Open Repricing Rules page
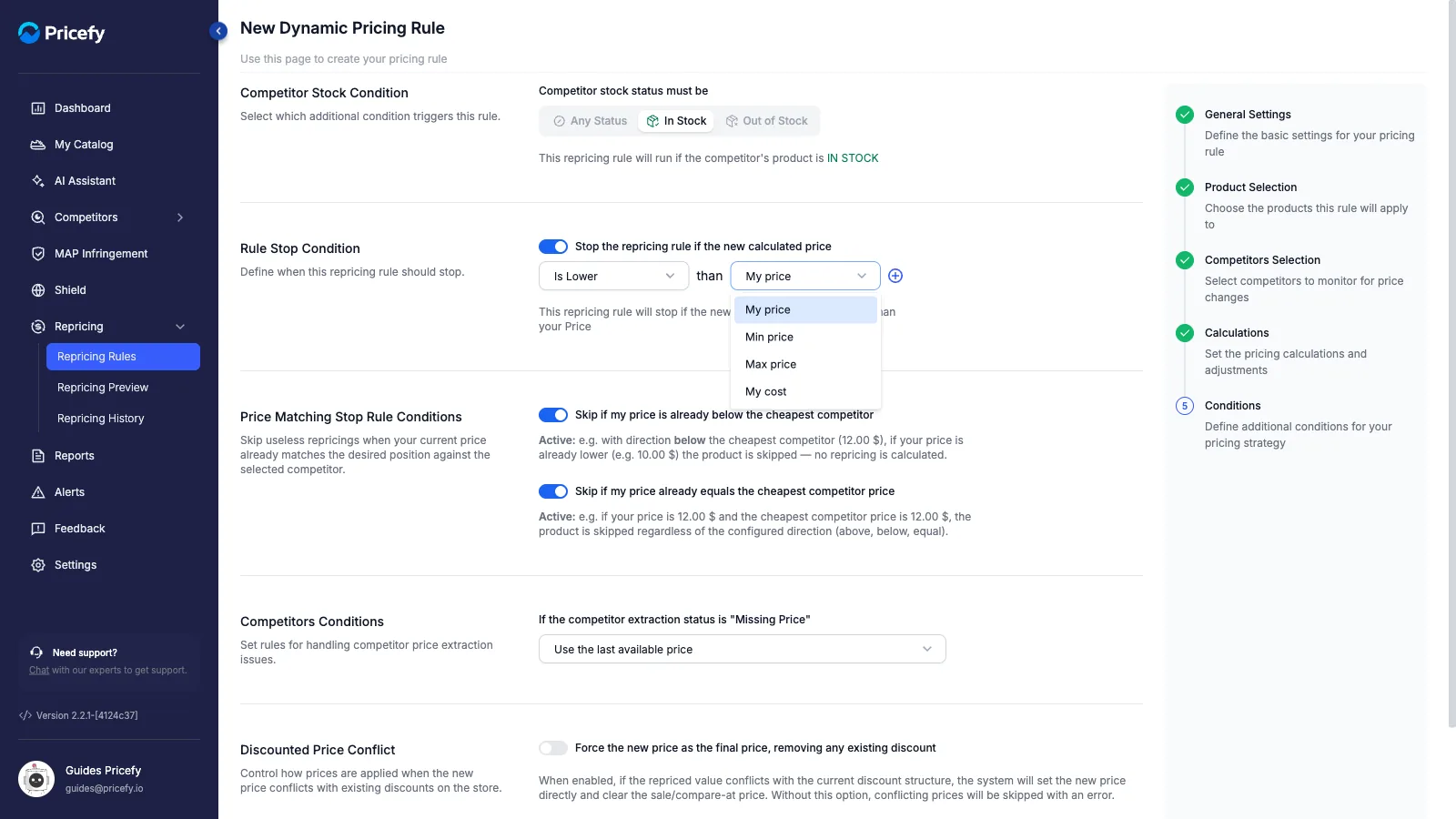This screenshot has height=819, width=1456. pos(123,357)
